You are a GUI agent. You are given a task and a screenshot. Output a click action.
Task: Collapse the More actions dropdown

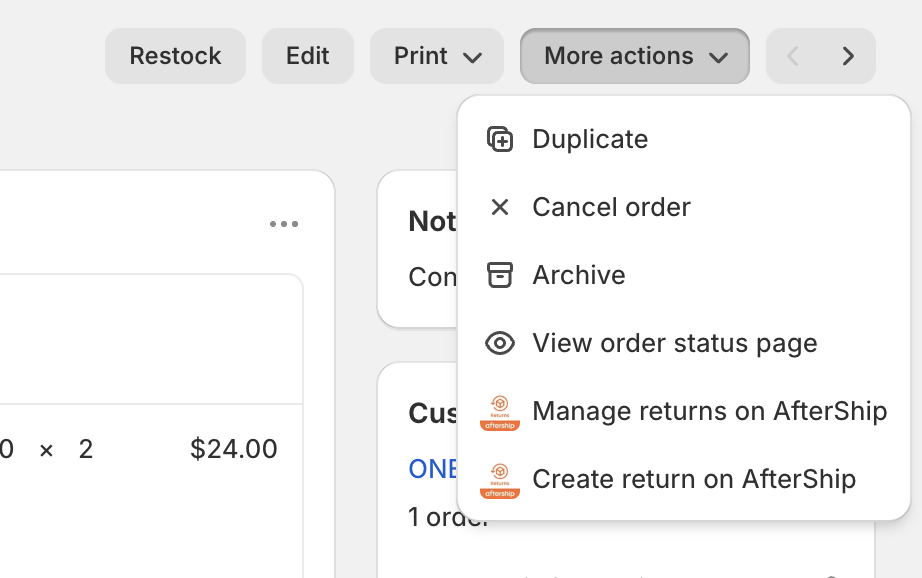[634, 56]
